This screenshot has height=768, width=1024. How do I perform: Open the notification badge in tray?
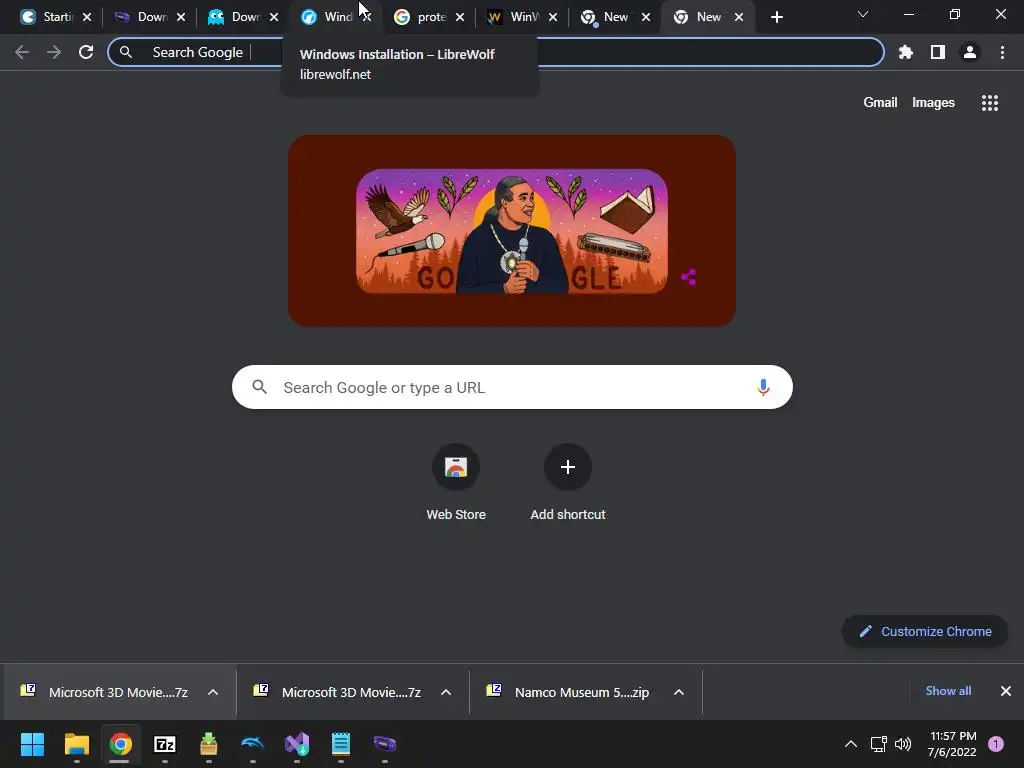[x=996, y=744]
